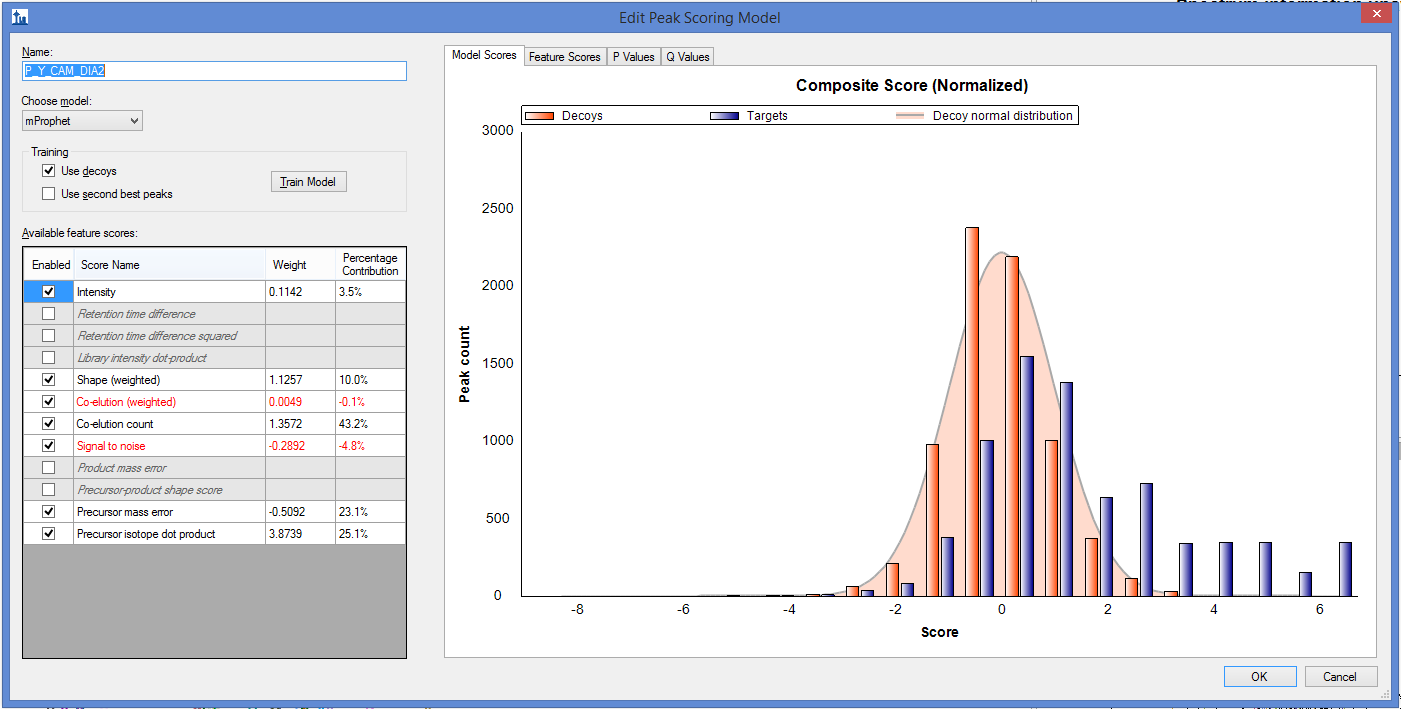Confirm with the OK button

[1259, 677]
